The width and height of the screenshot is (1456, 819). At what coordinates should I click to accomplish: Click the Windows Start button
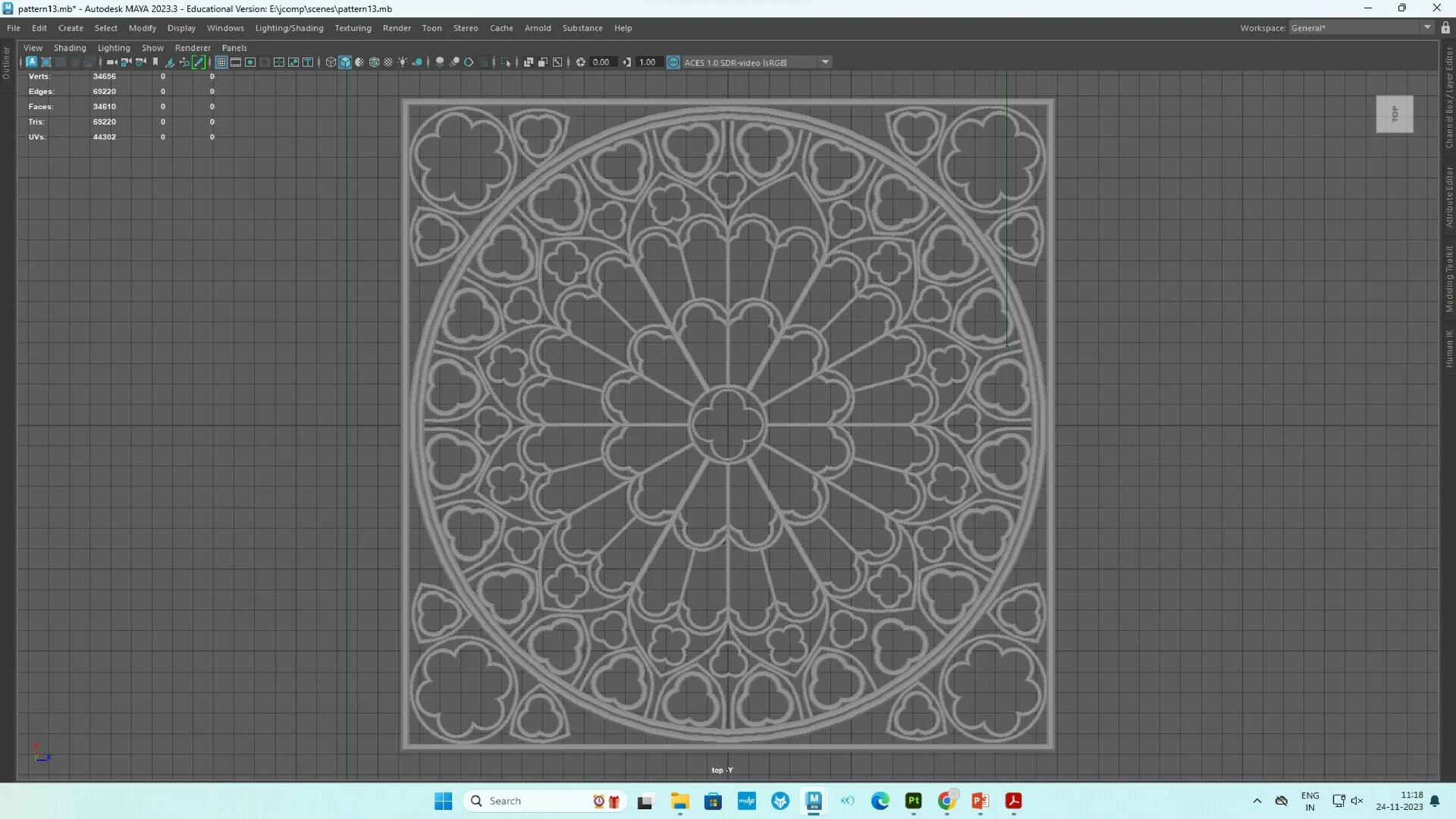[x=443, y=801]
